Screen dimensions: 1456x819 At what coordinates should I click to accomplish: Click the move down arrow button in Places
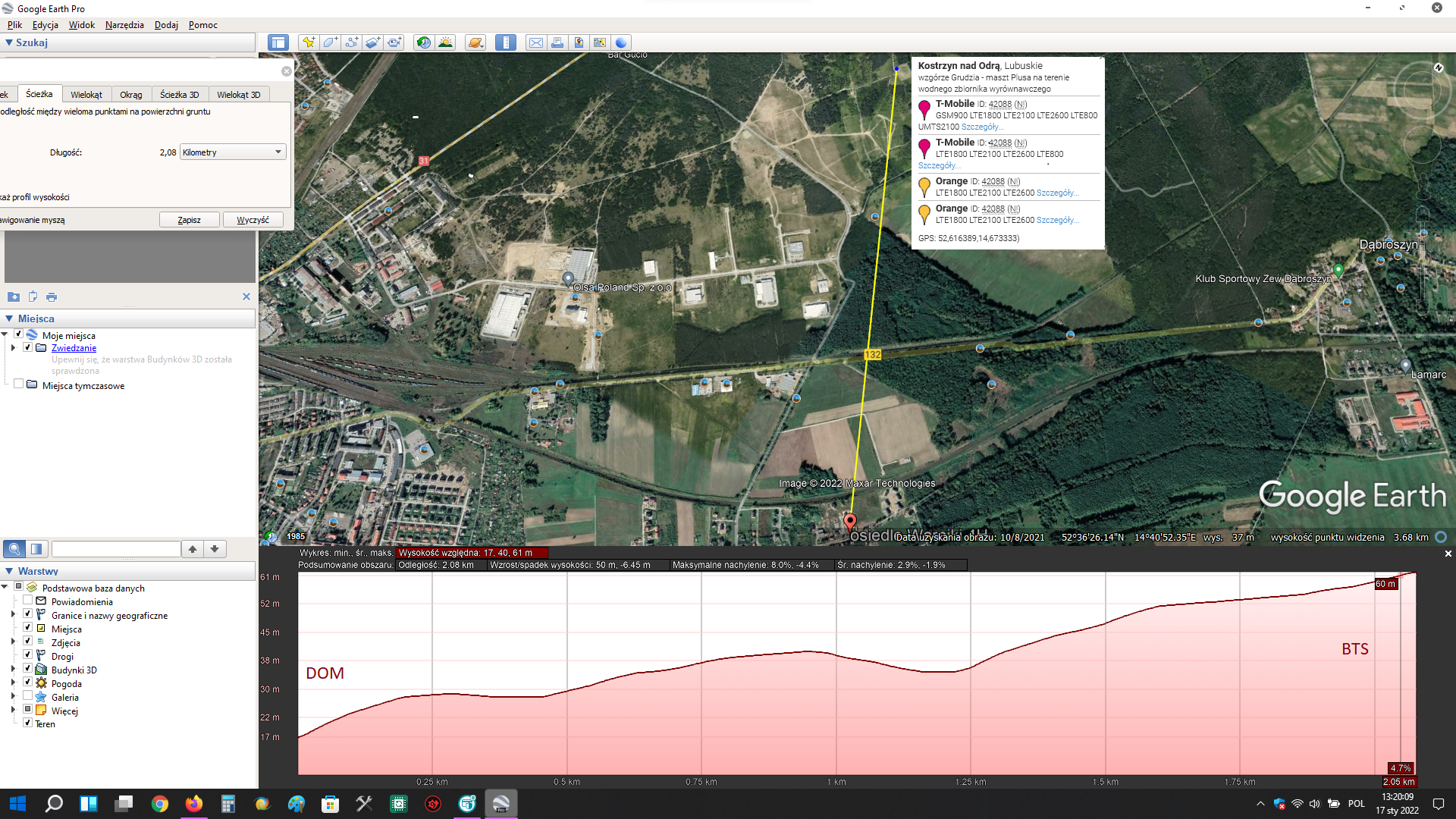click(x=215, y=548)
